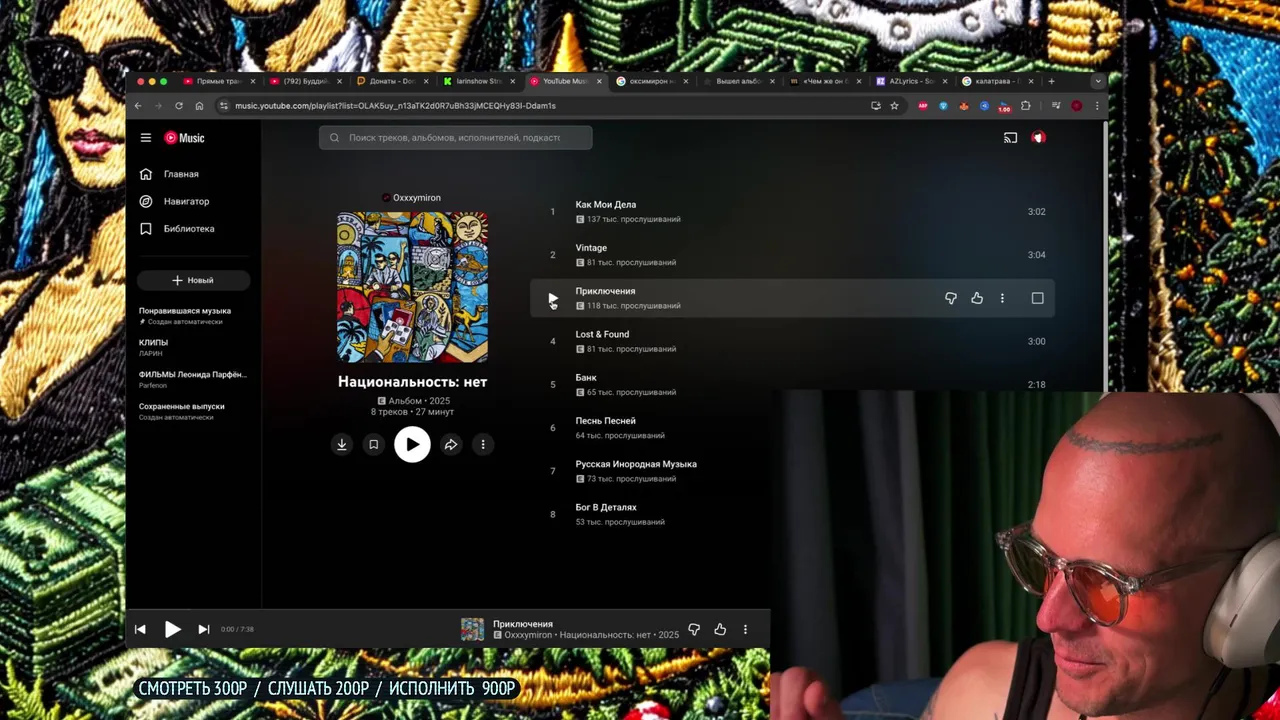
Task: Switch to the Донаты Docs tab
Action: pyautogui.click(x=392, y=81)
